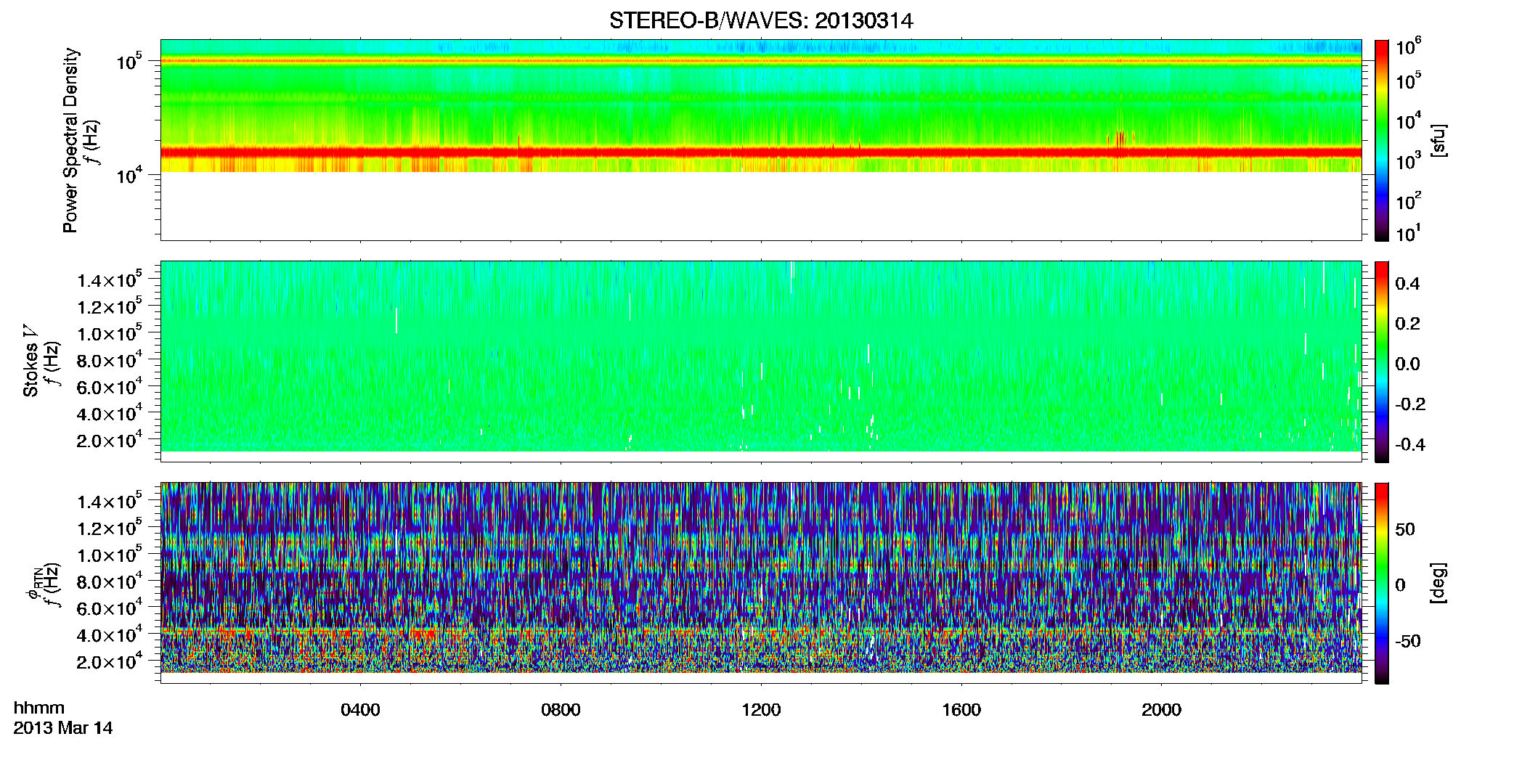Click the Power Spectral Density colorbar
The height and width of the screenshot is (784, 1522).
pos(1382,140)
